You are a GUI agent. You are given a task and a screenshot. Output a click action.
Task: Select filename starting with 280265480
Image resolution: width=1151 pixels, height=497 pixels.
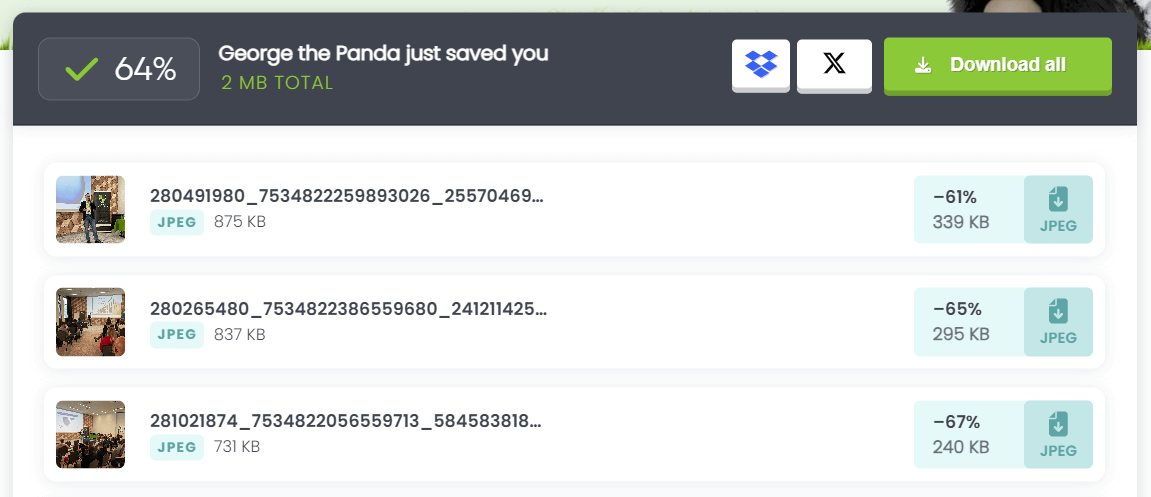[x=348, y=308]
